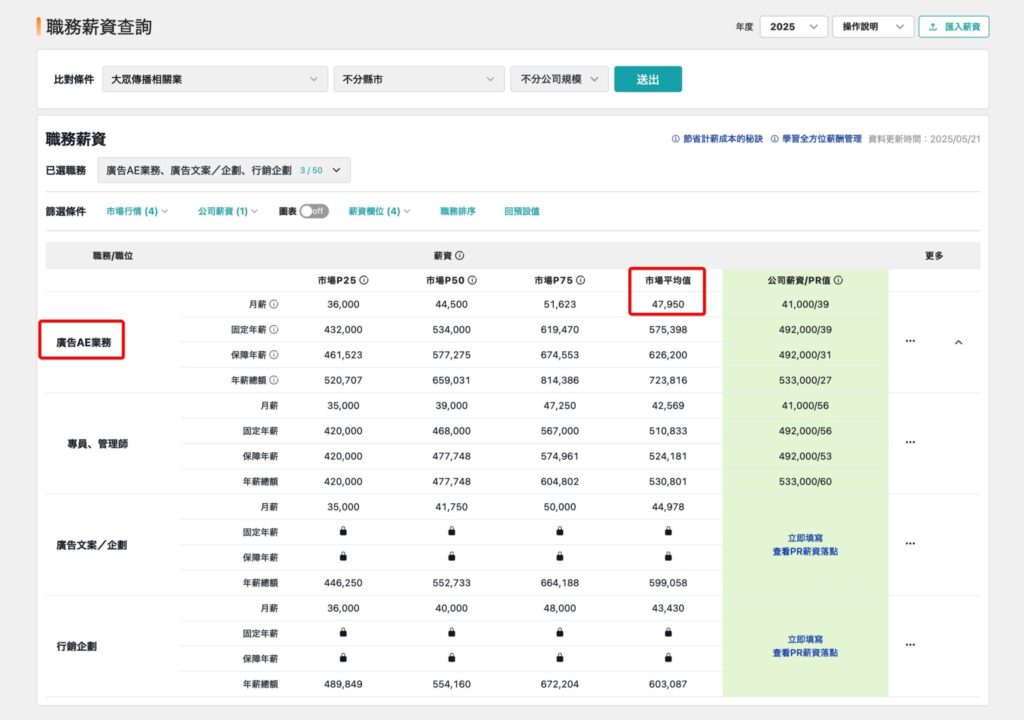Click the info icon next to 市場P75
This screenshot has width=1024, height=720.
coord(581,280)
